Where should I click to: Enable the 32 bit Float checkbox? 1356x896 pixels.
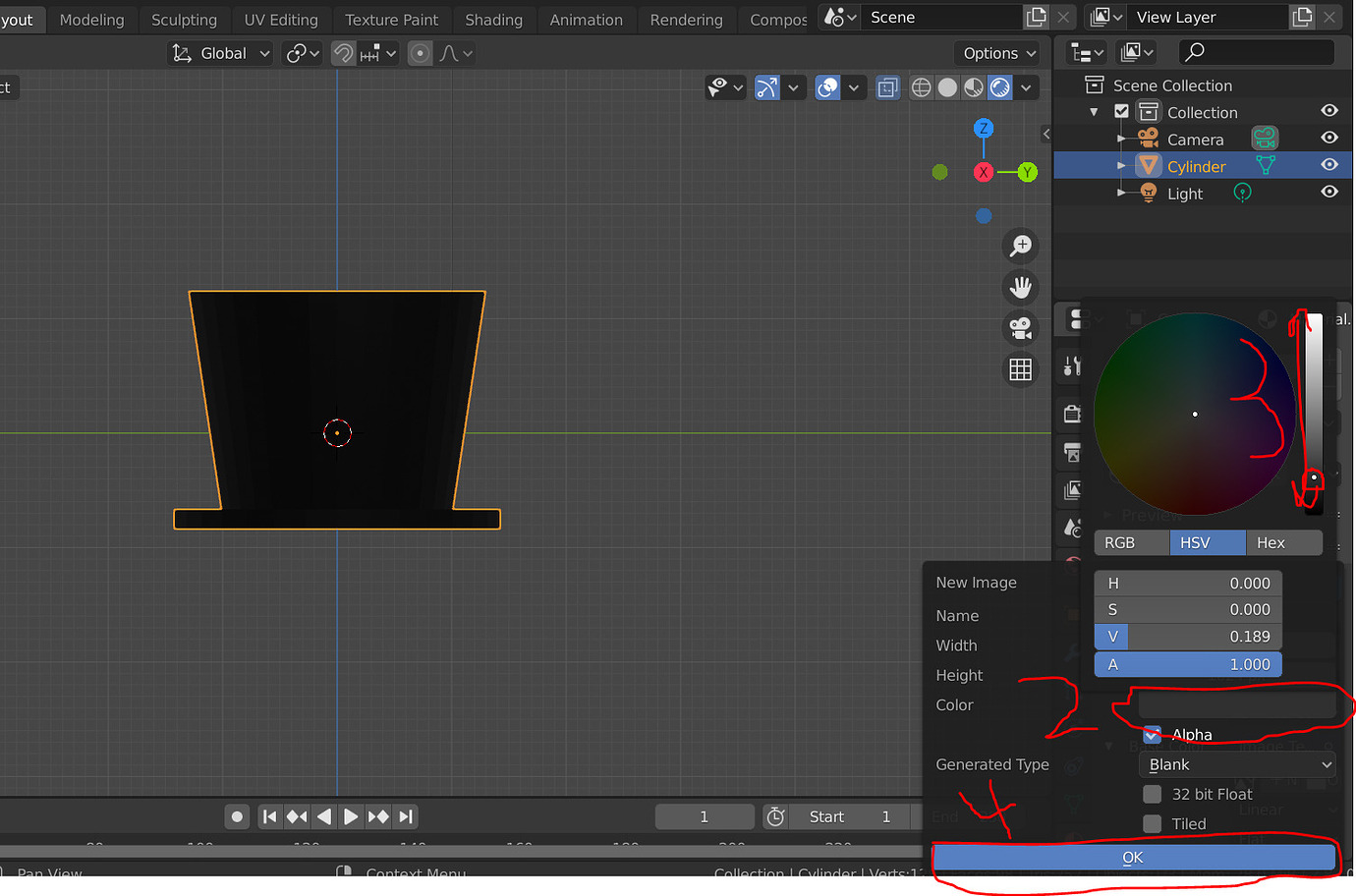tap(1152, 794)
